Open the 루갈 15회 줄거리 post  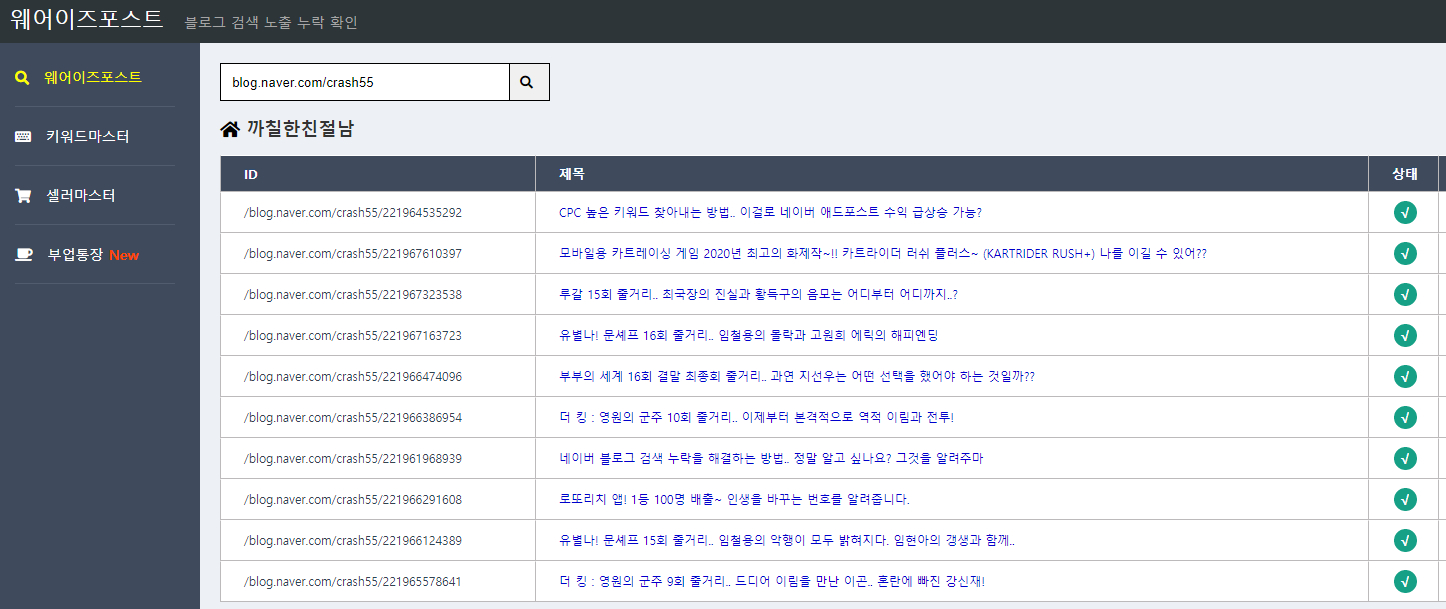[758, 294]
